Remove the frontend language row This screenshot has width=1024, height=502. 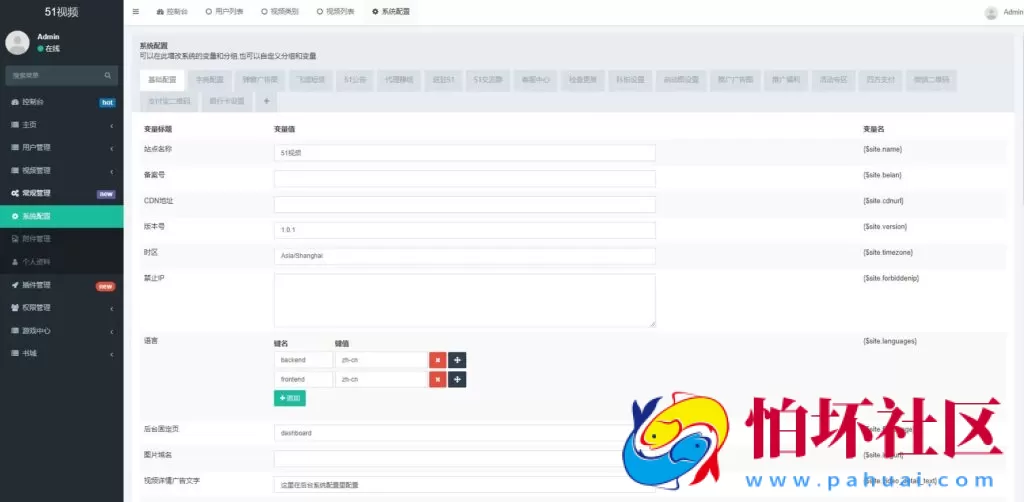point(438,379)
